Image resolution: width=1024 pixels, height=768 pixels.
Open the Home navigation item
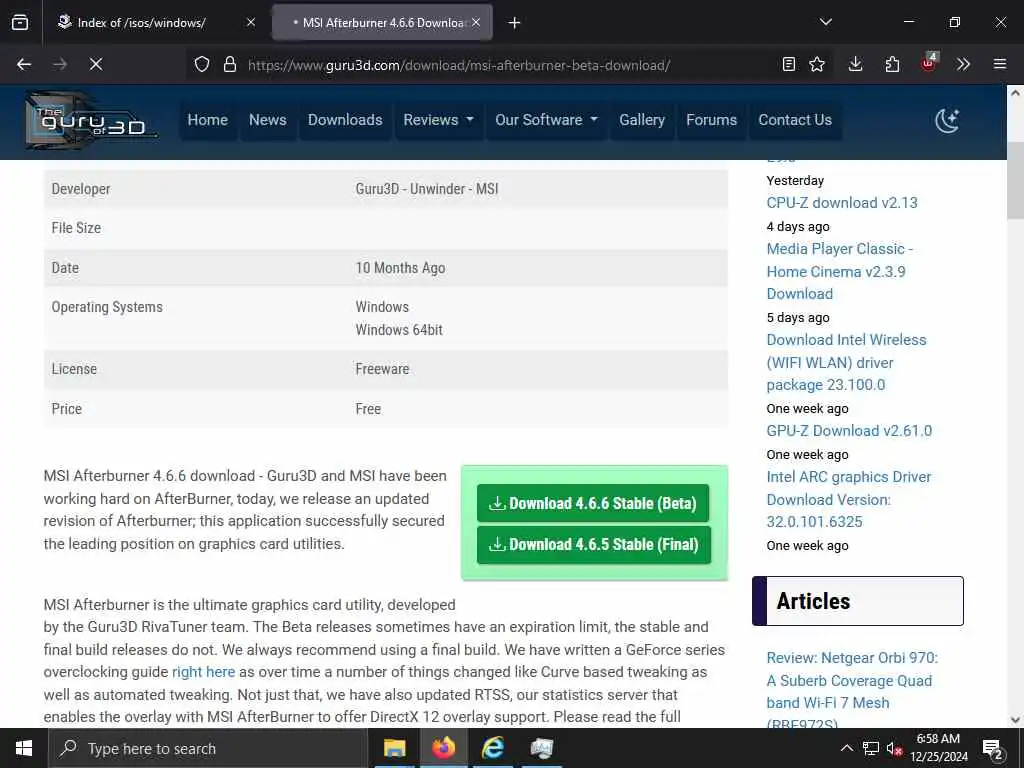coord(208,120)
